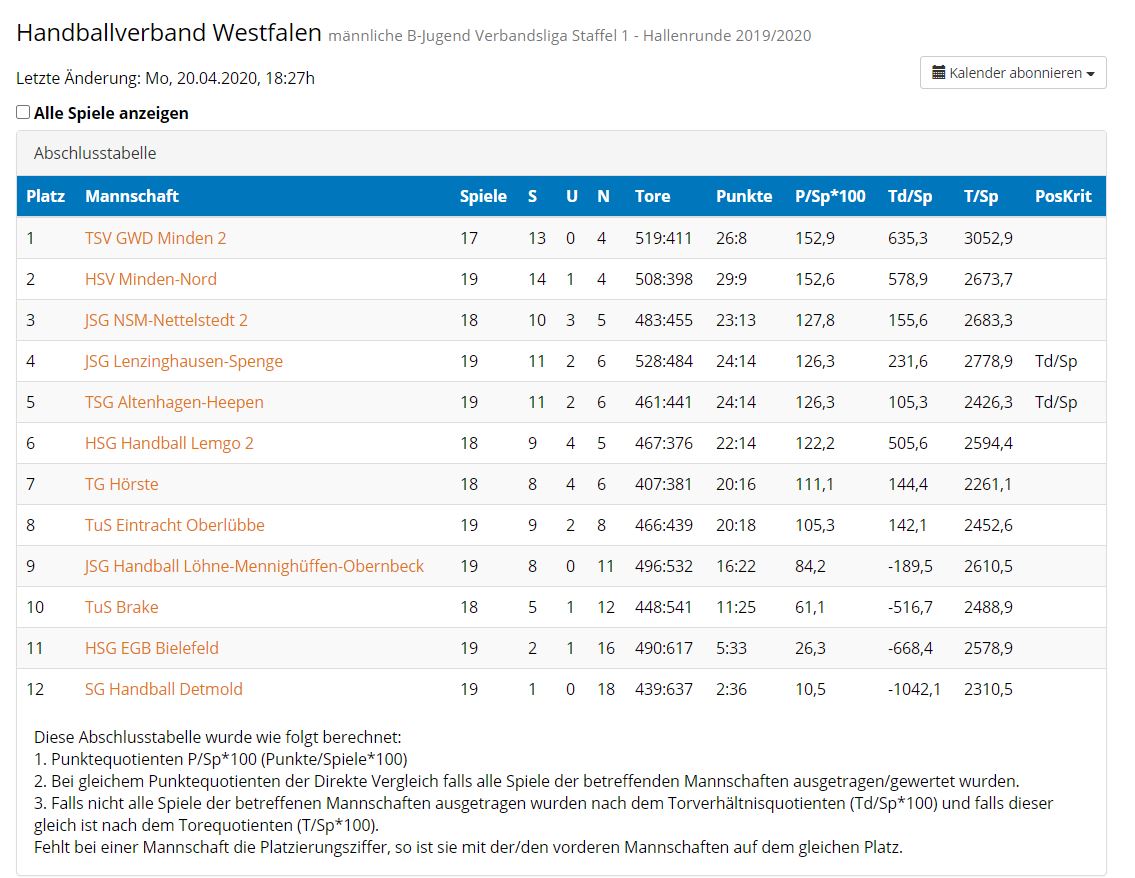Image resolution: width=1135 pixels, height=878 pixels.
Task: Open team TG Hörste
Action: pyautogui.click(x=121, y=484)
